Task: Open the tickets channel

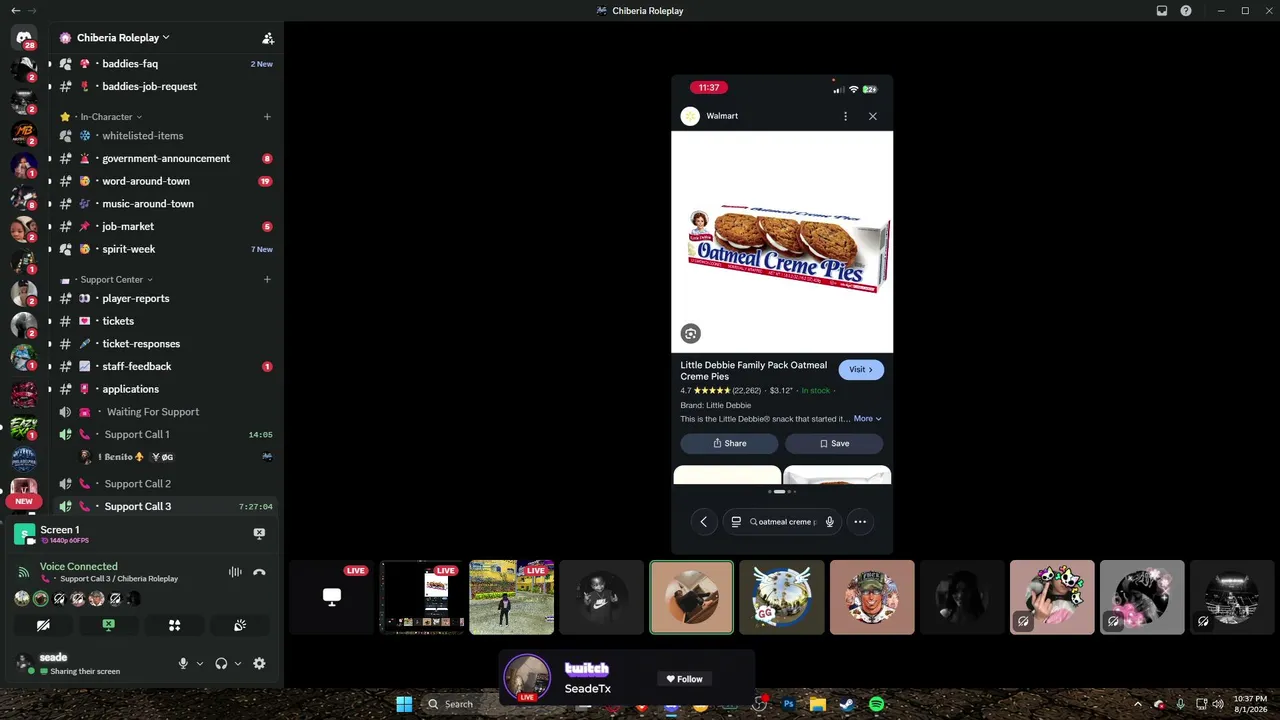Action: point(165,322)
